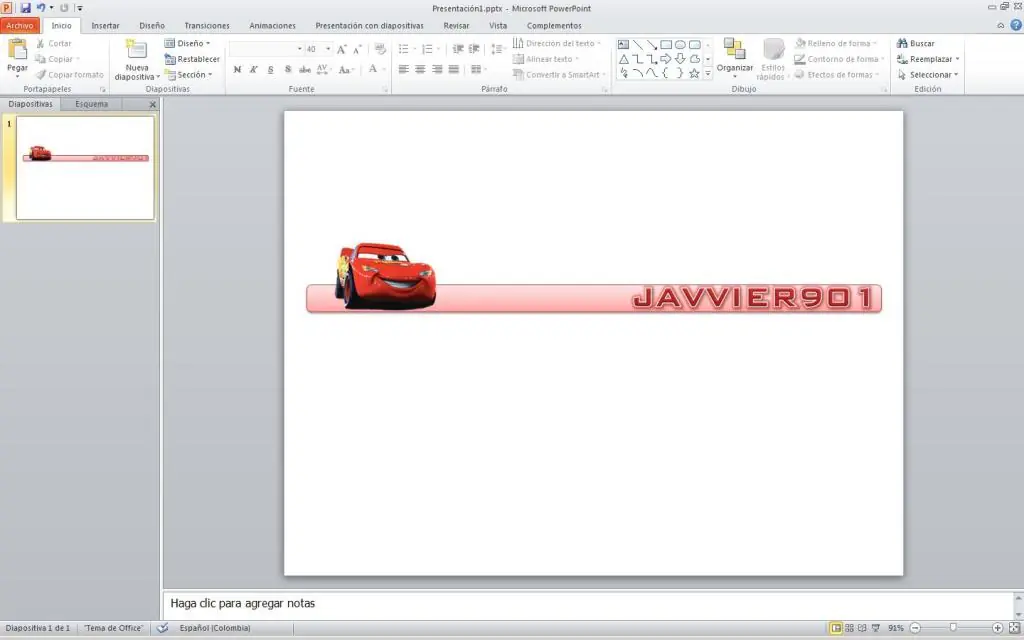Center text in Párrafo group

420,69
